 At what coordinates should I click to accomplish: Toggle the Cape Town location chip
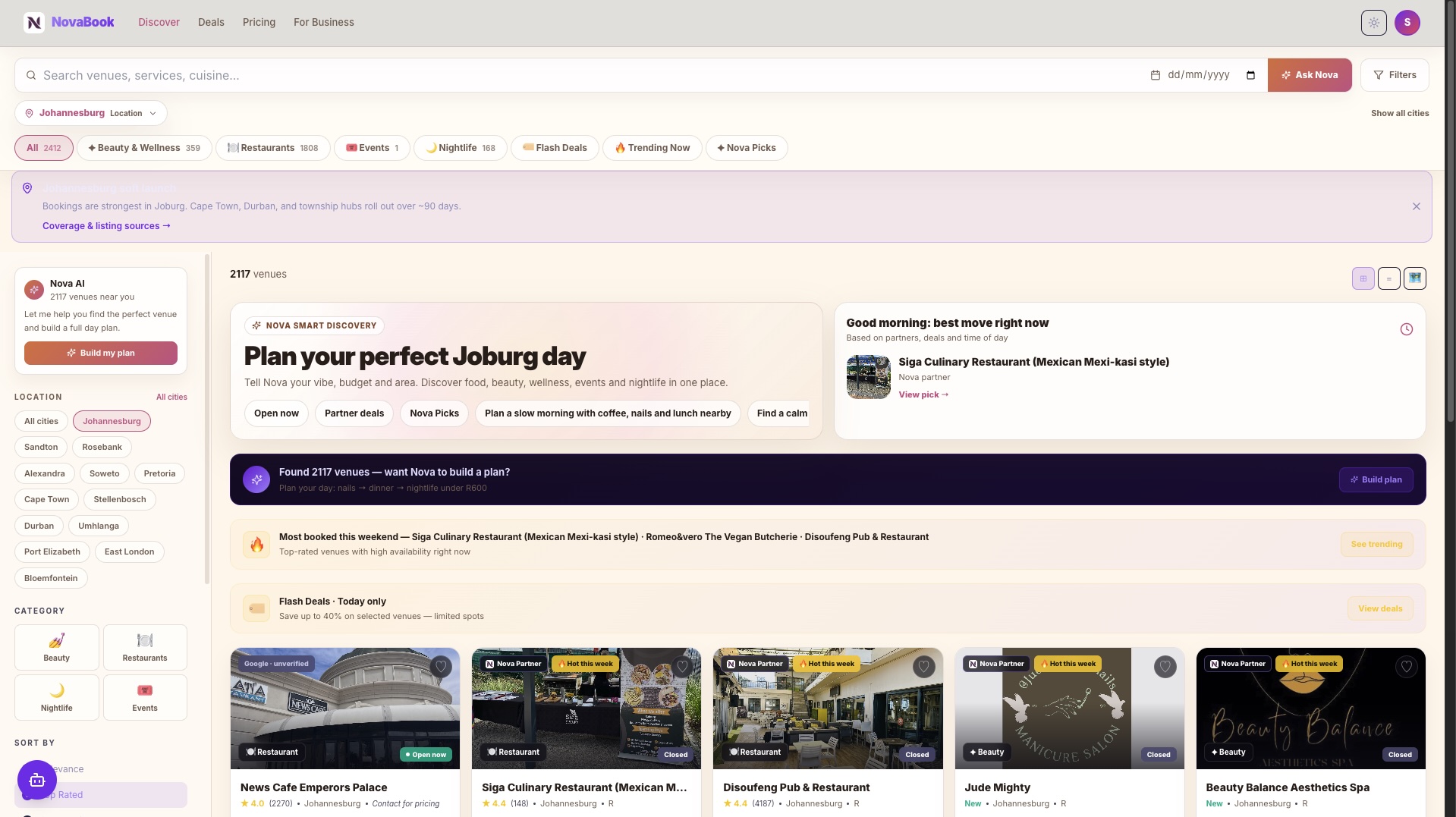(46, 499)
